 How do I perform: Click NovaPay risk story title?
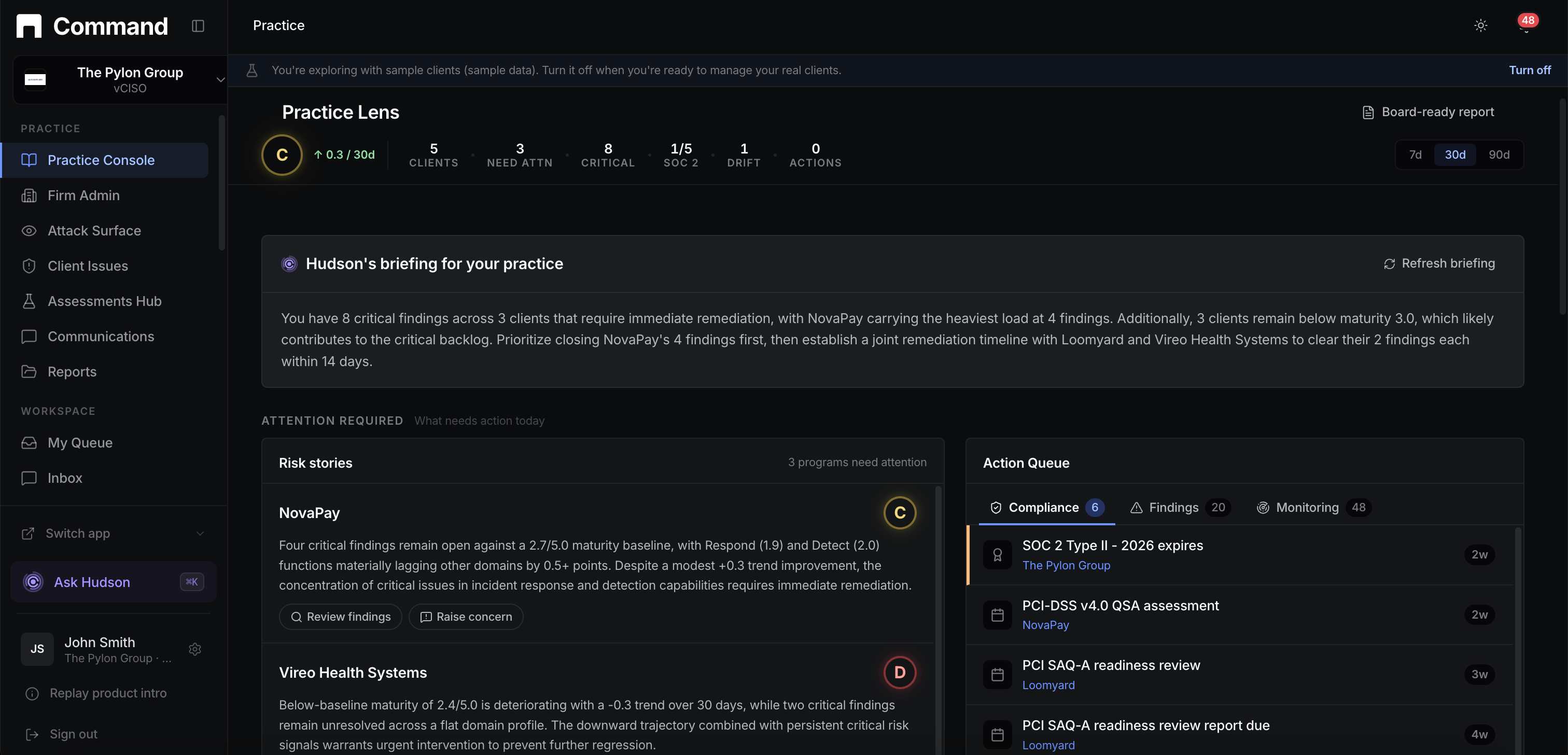[x=309, y=513]
